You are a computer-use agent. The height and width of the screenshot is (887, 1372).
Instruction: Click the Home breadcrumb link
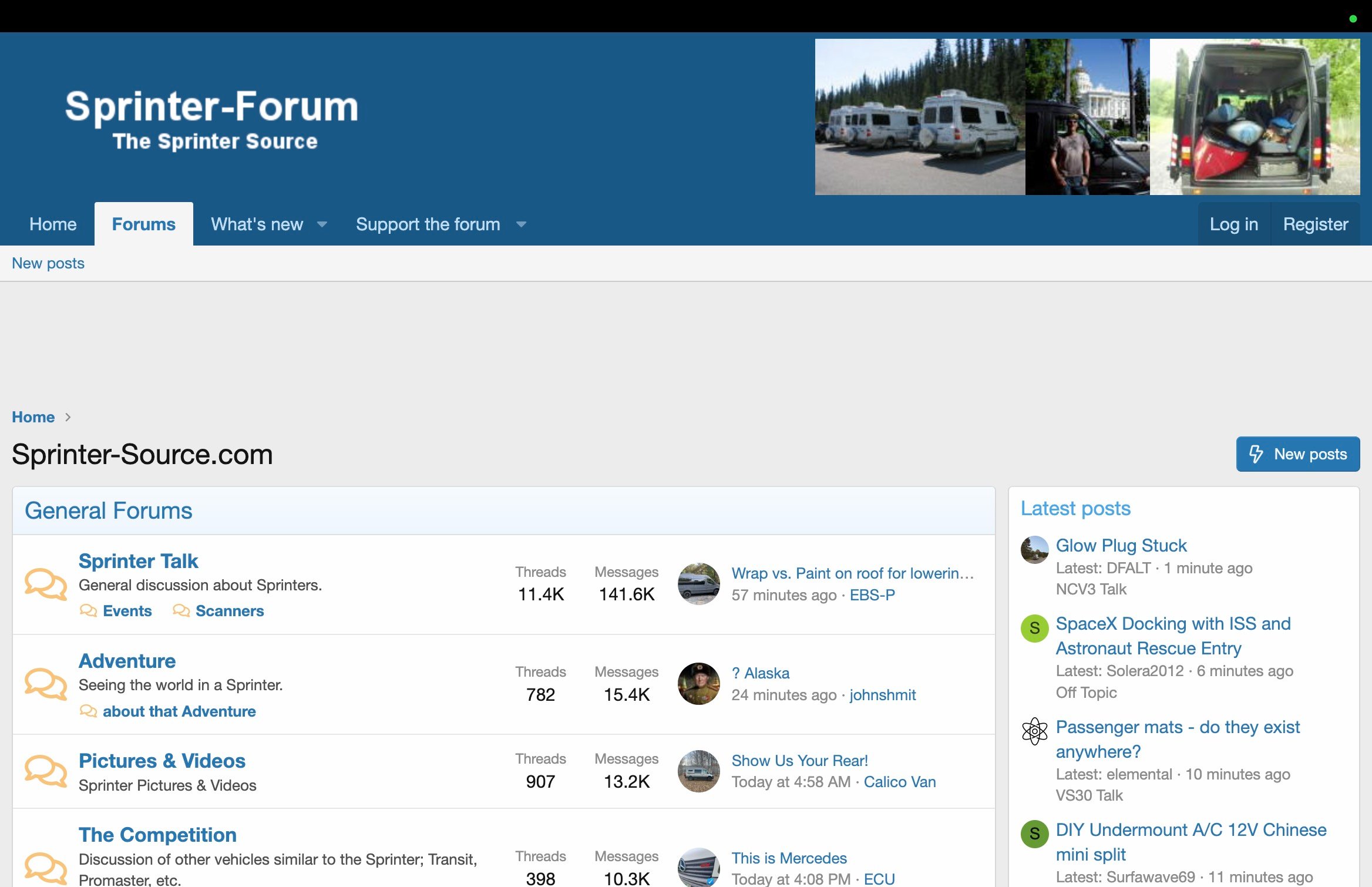33,417
